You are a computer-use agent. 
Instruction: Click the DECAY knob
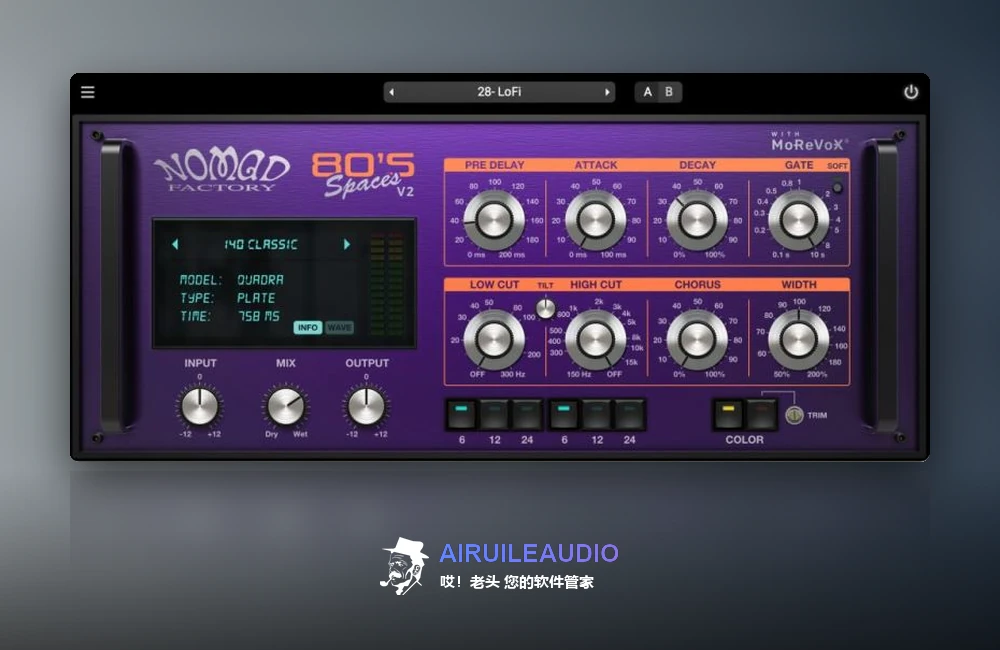point(697,221)
